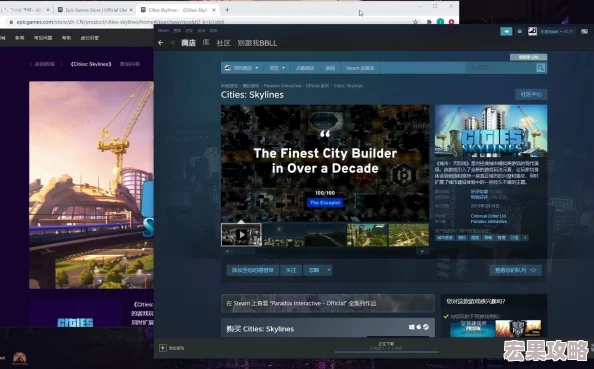This screenshot has height=369, width=594.
Task: Open the Steam announcements megaphone icon
Action: click(506, 31)
